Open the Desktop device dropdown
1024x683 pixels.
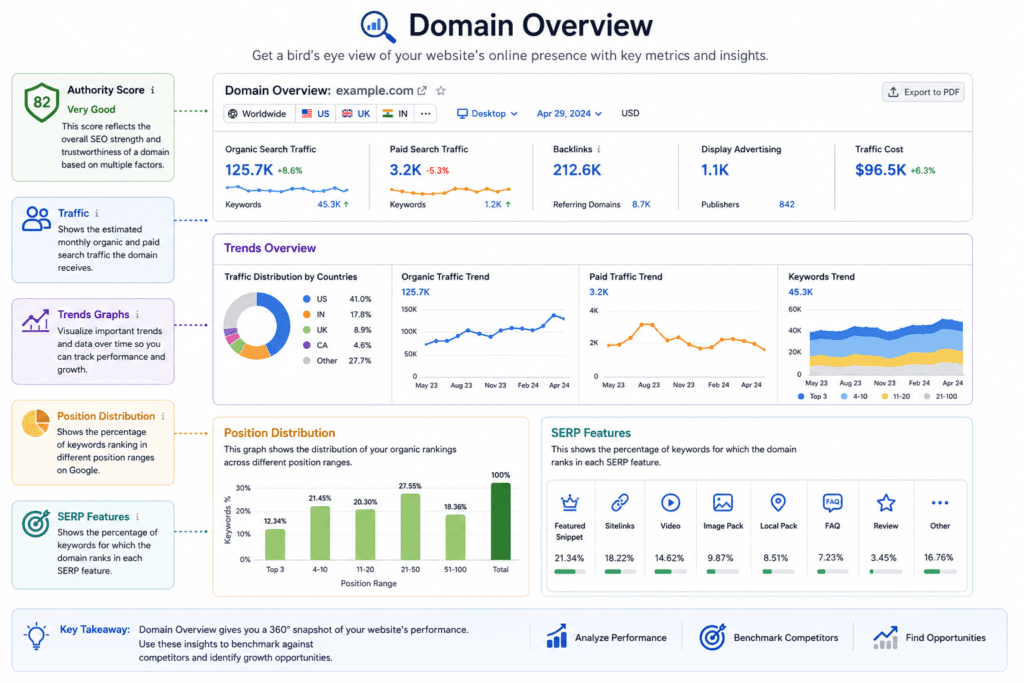(x=487, y=114)
